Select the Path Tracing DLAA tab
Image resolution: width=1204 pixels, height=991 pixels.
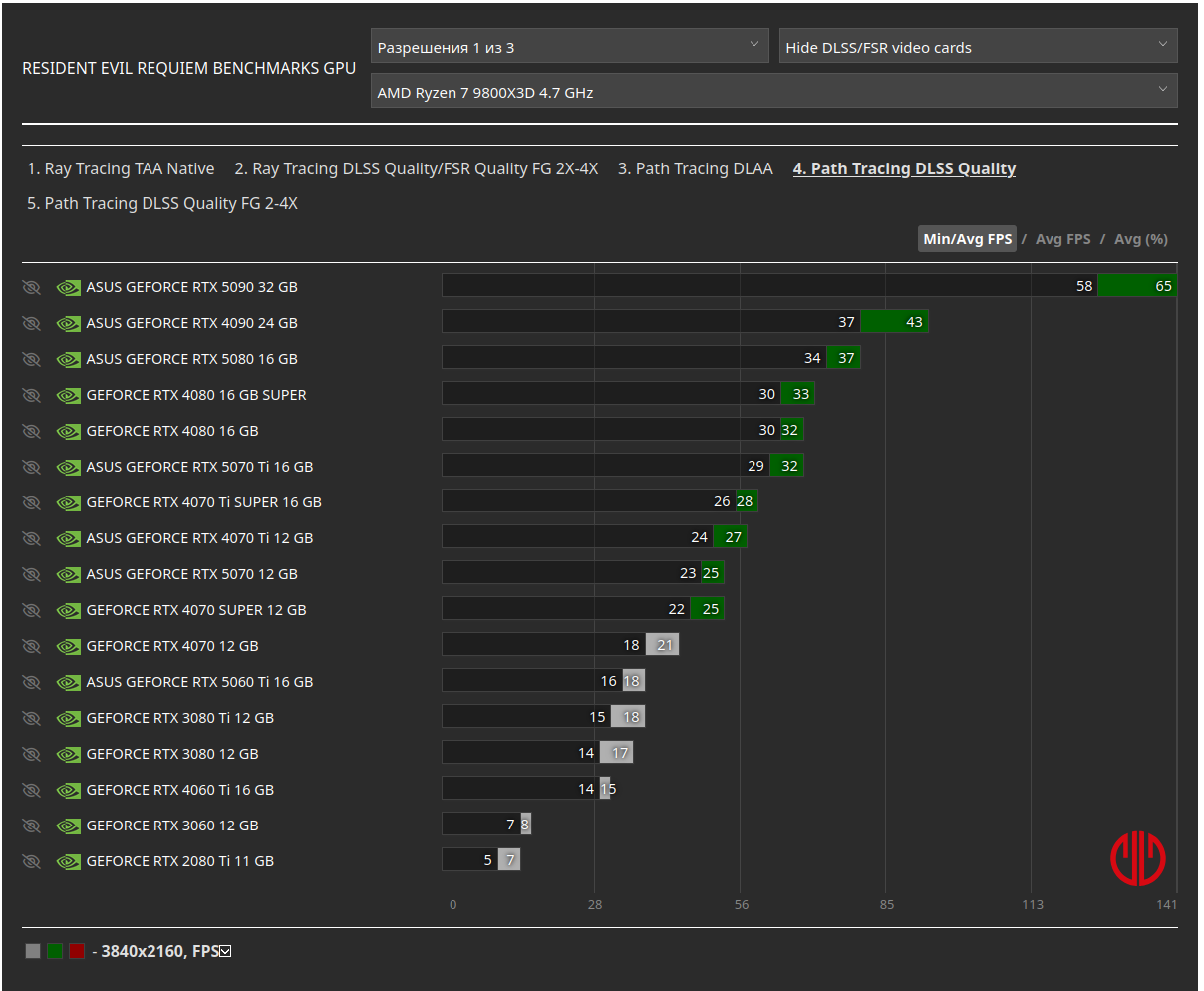[695, 169]
